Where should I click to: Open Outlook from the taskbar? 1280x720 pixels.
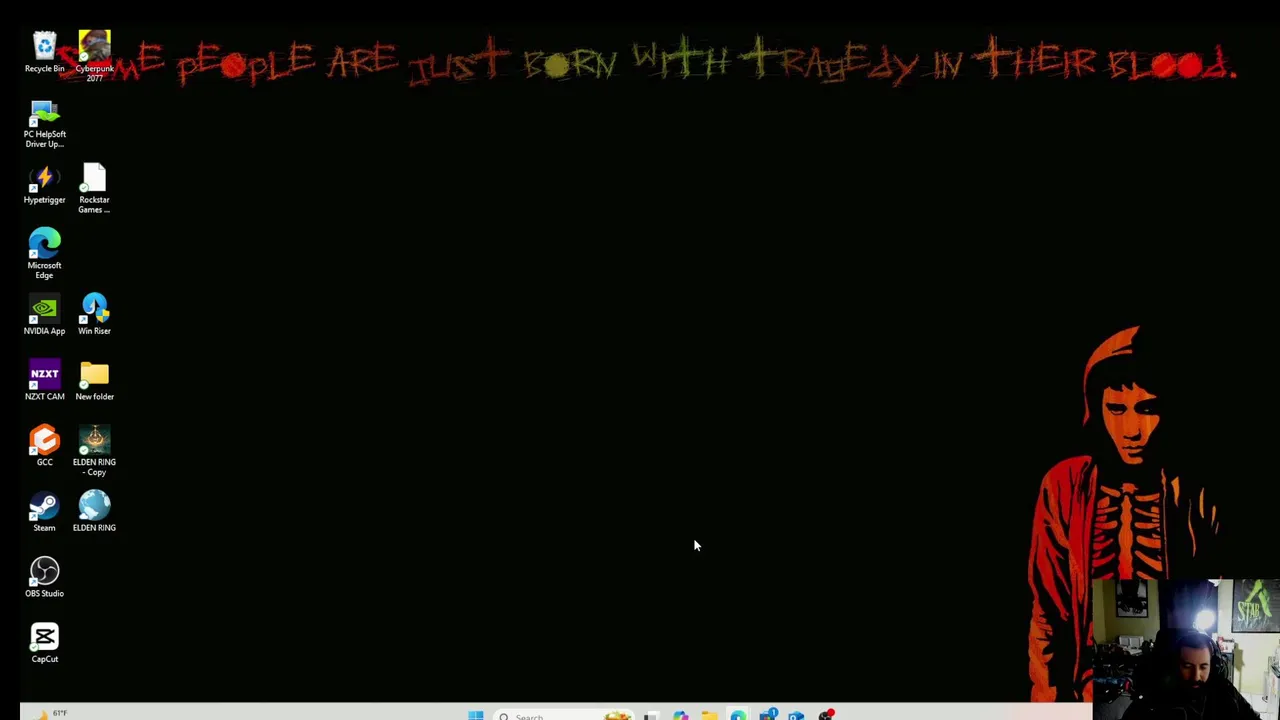796,715
